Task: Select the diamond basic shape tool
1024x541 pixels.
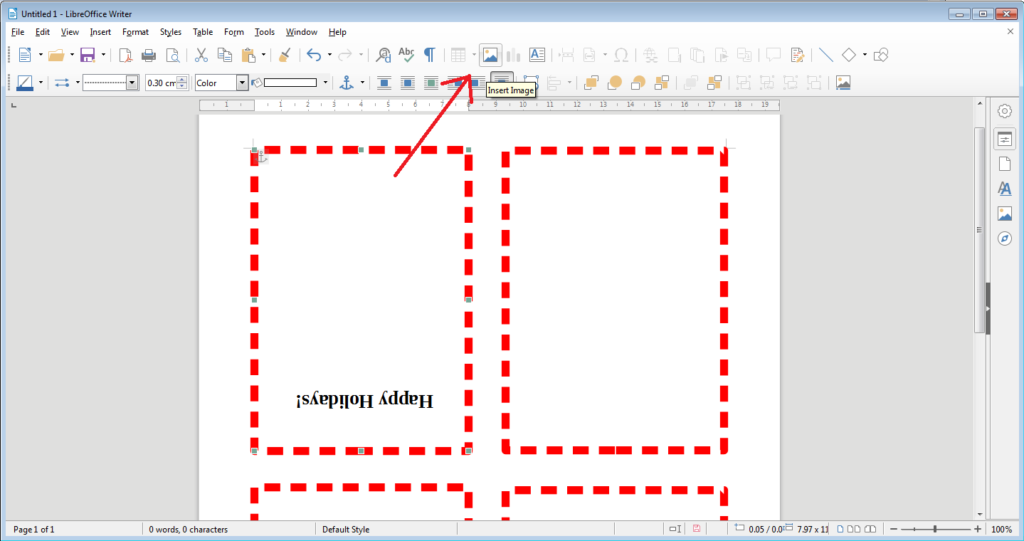Action: click(x=849, y=55)
